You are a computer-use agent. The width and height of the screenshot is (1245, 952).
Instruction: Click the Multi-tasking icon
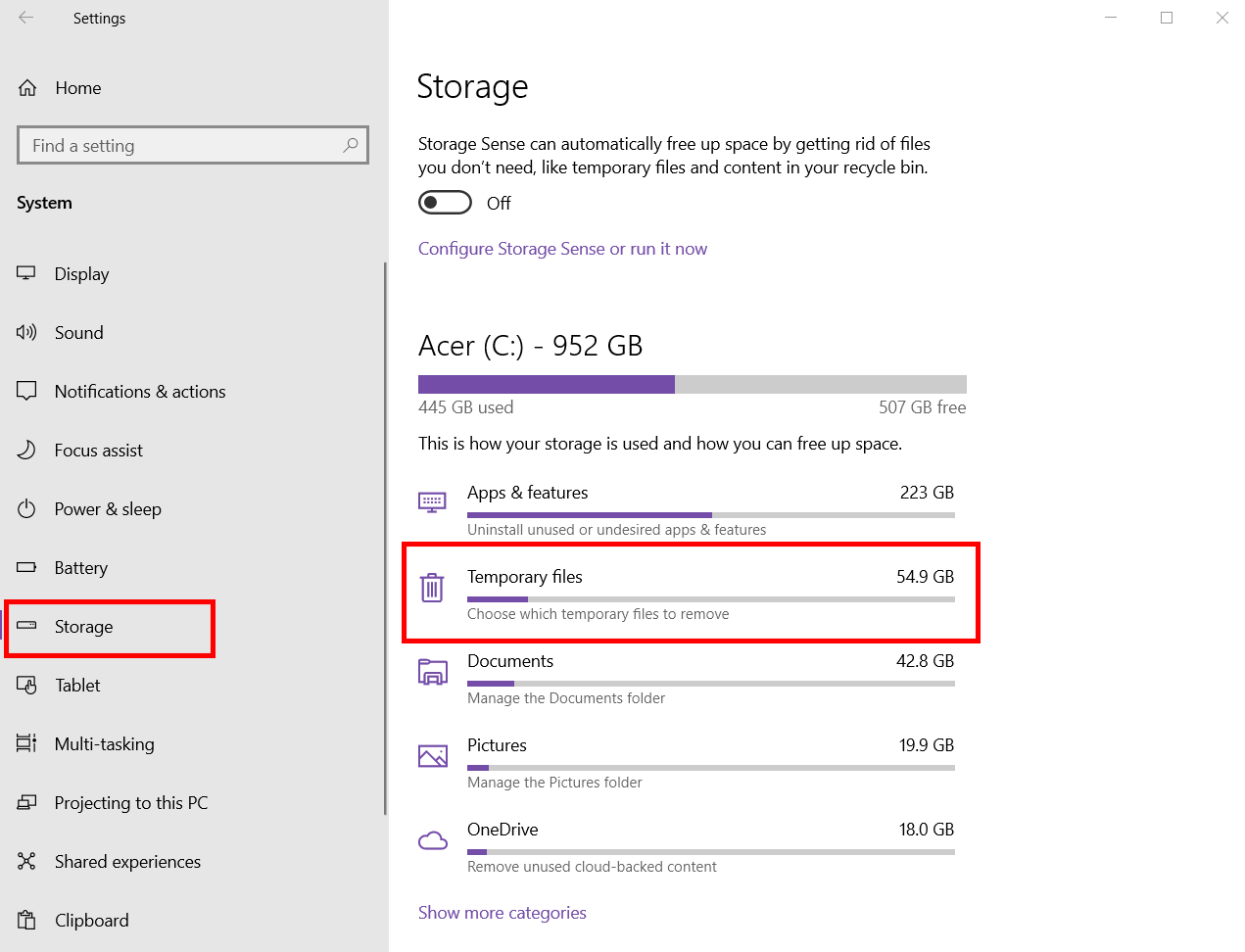26,743
